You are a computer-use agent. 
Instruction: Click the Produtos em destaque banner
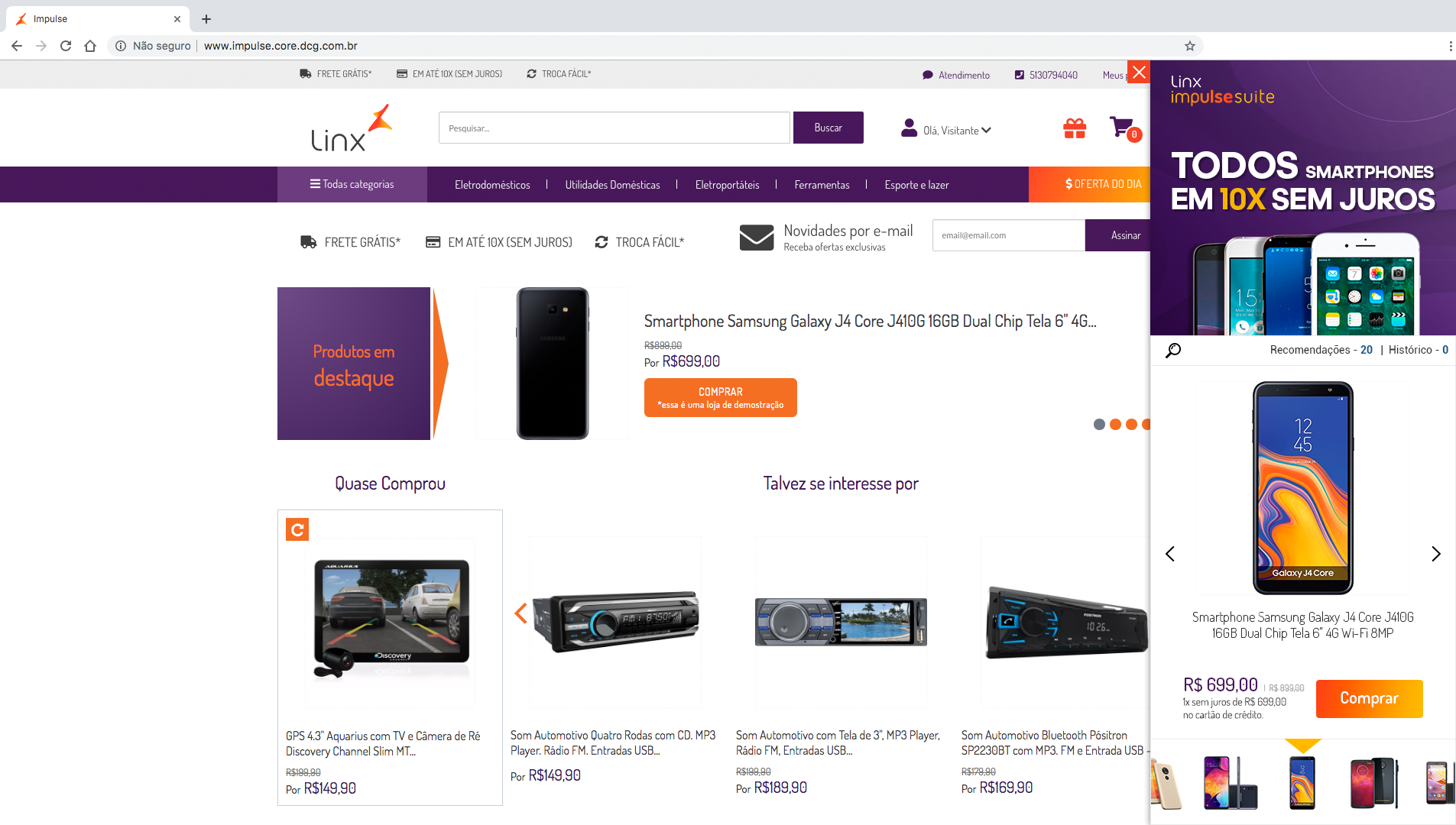pyautogui.click(x=354, y=364)
